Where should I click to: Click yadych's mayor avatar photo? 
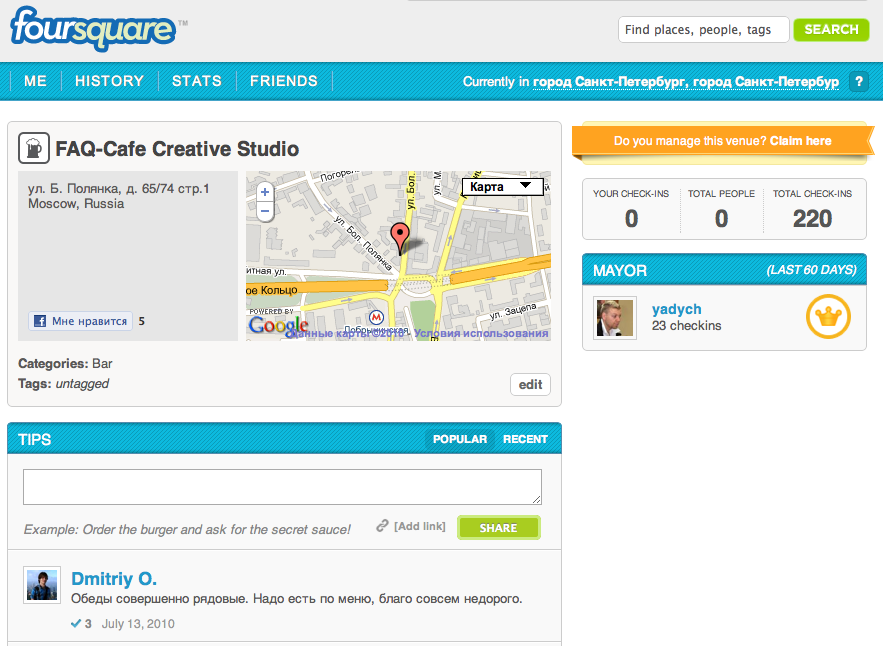click(615, 318)
